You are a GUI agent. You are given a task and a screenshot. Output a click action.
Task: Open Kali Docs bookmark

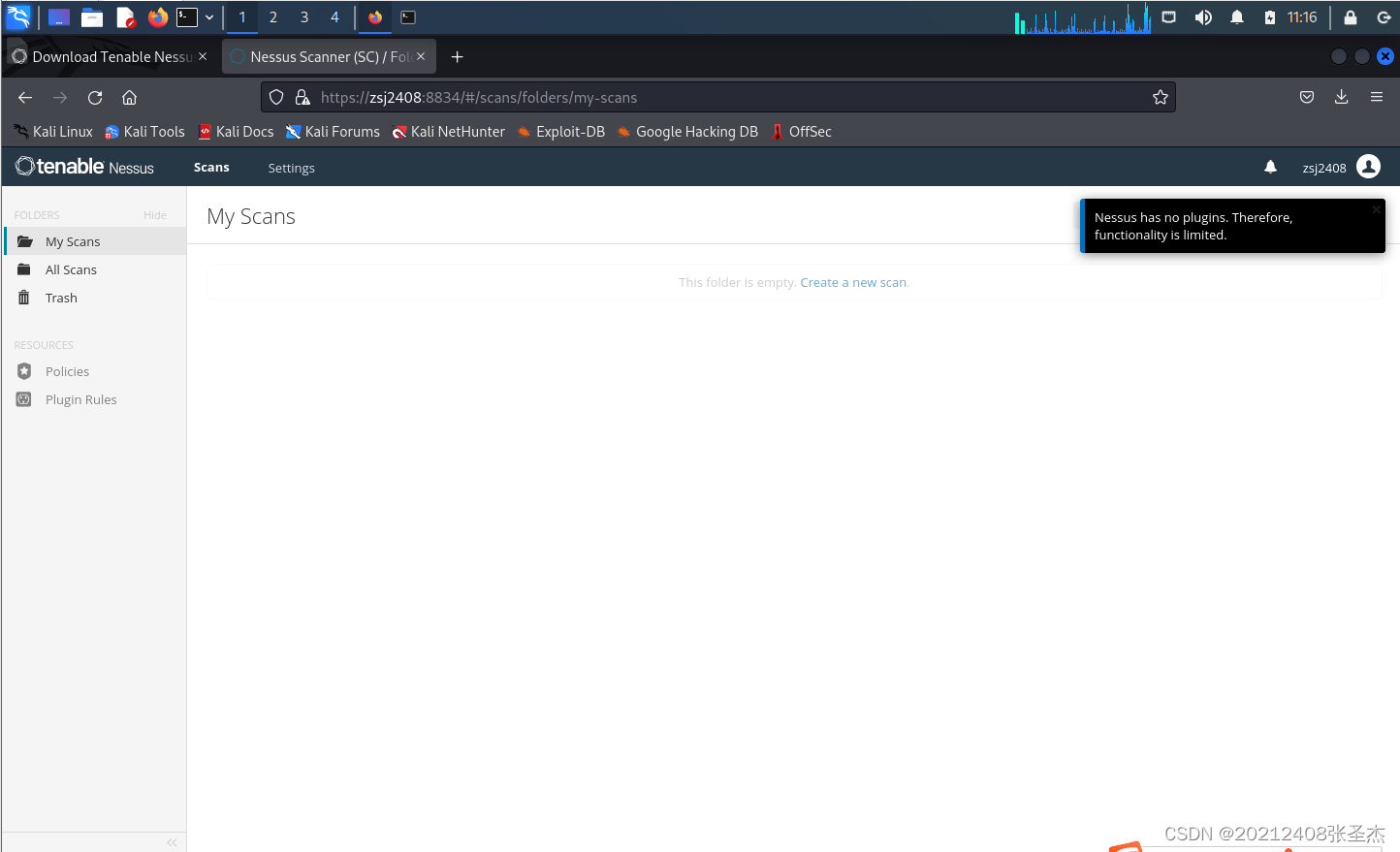click(x=236, y=132)
